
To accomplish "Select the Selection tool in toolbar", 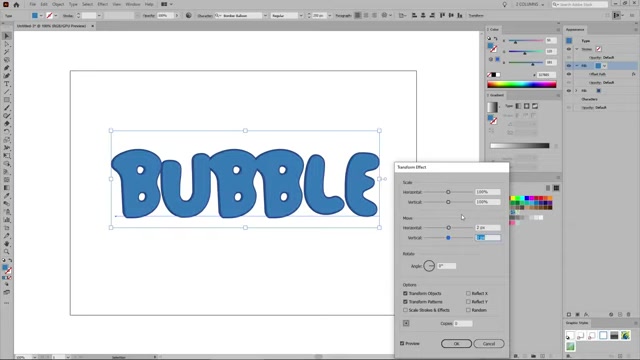I will click(7, 36).
